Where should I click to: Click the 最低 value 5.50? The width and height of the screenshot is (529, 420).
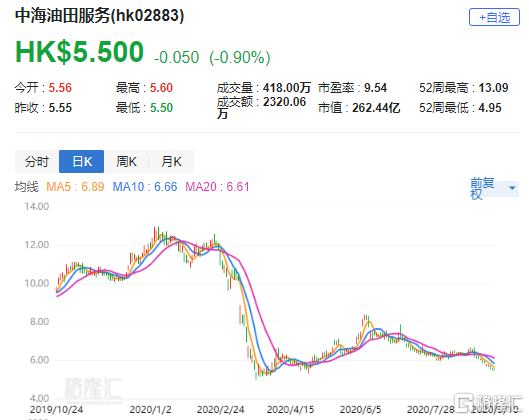tap(161, 108)
